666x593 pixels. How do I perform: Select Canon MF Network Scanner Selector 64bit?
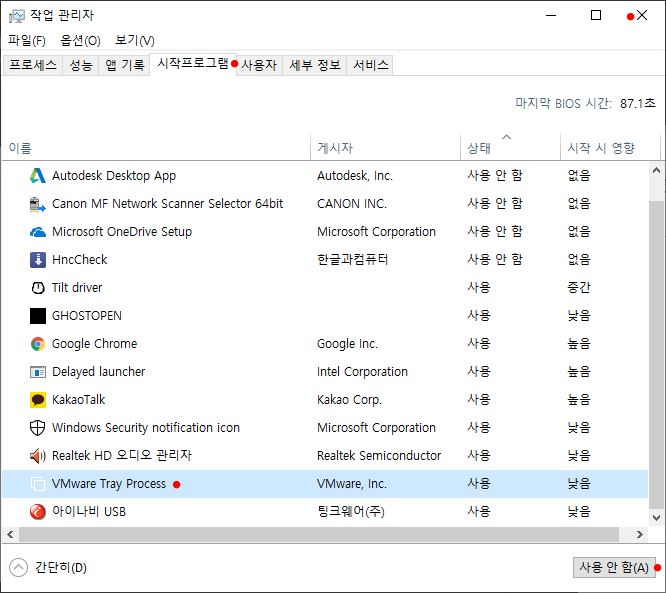(x=167, y=204)
